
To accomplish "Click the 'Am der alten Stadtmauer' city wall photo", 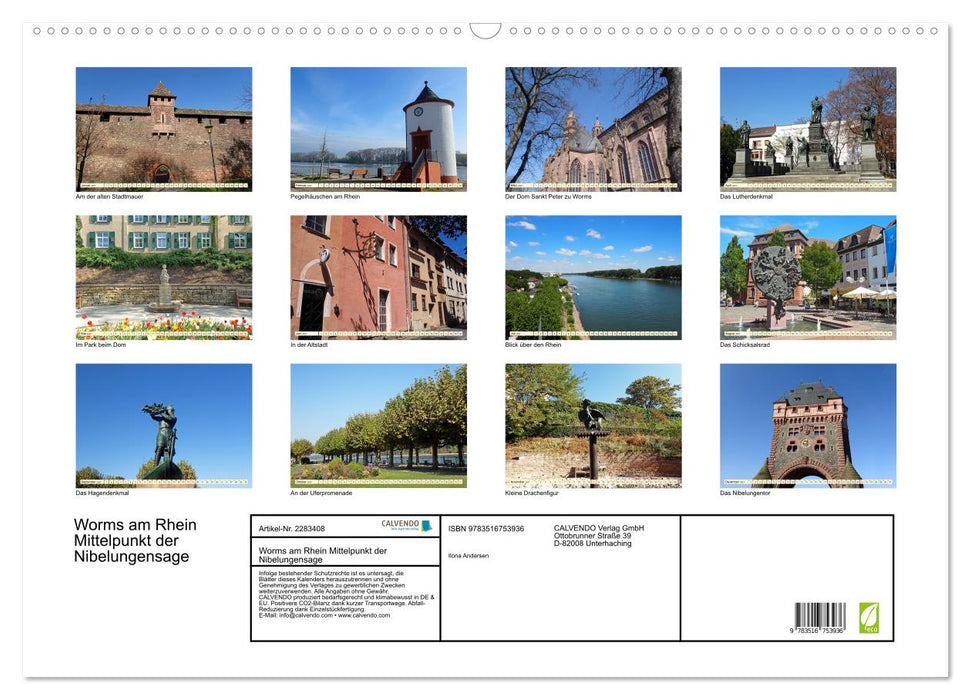I will 163,129.
